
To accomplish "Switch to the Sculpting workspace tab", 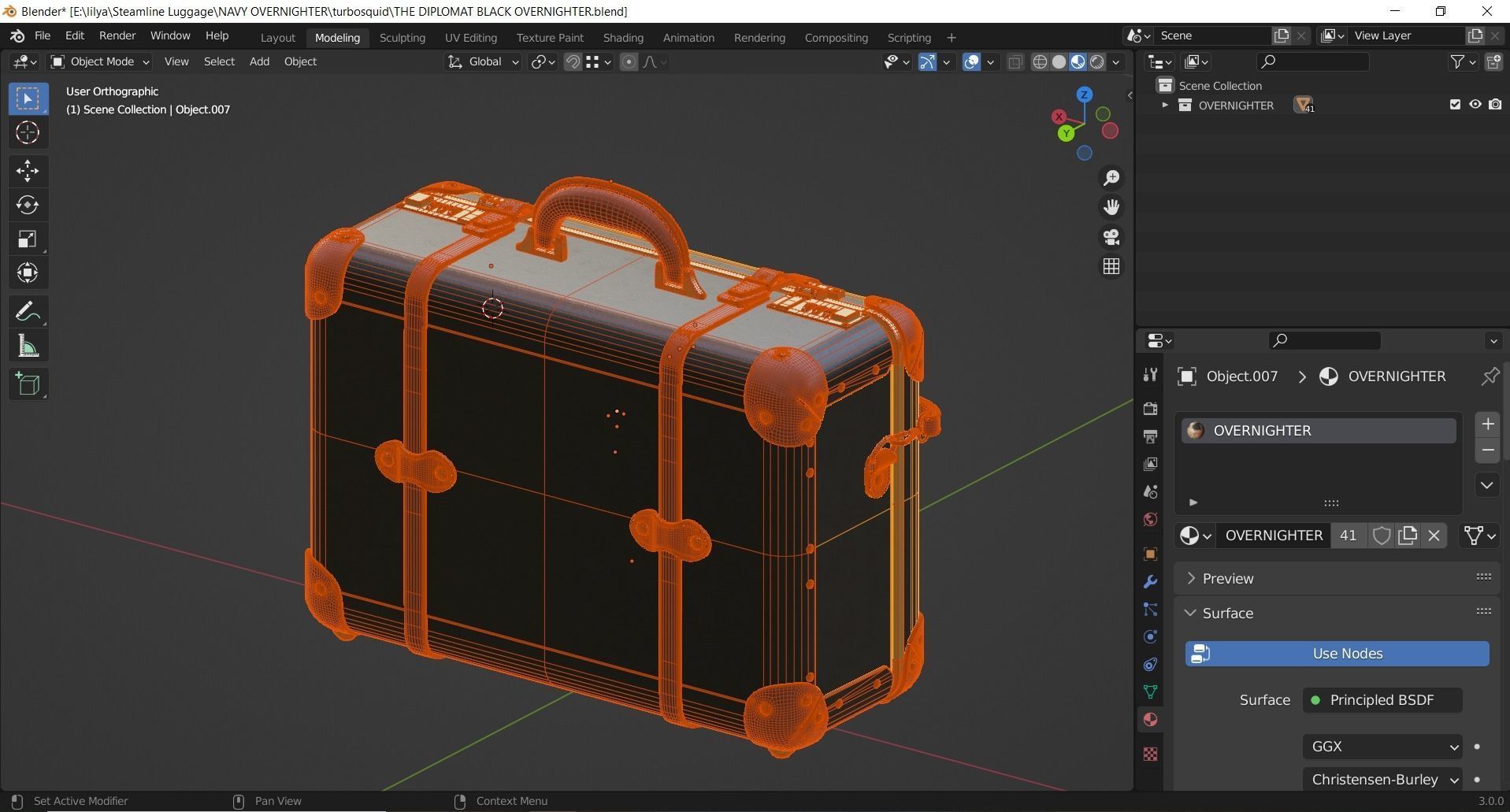I will [402, 38].
